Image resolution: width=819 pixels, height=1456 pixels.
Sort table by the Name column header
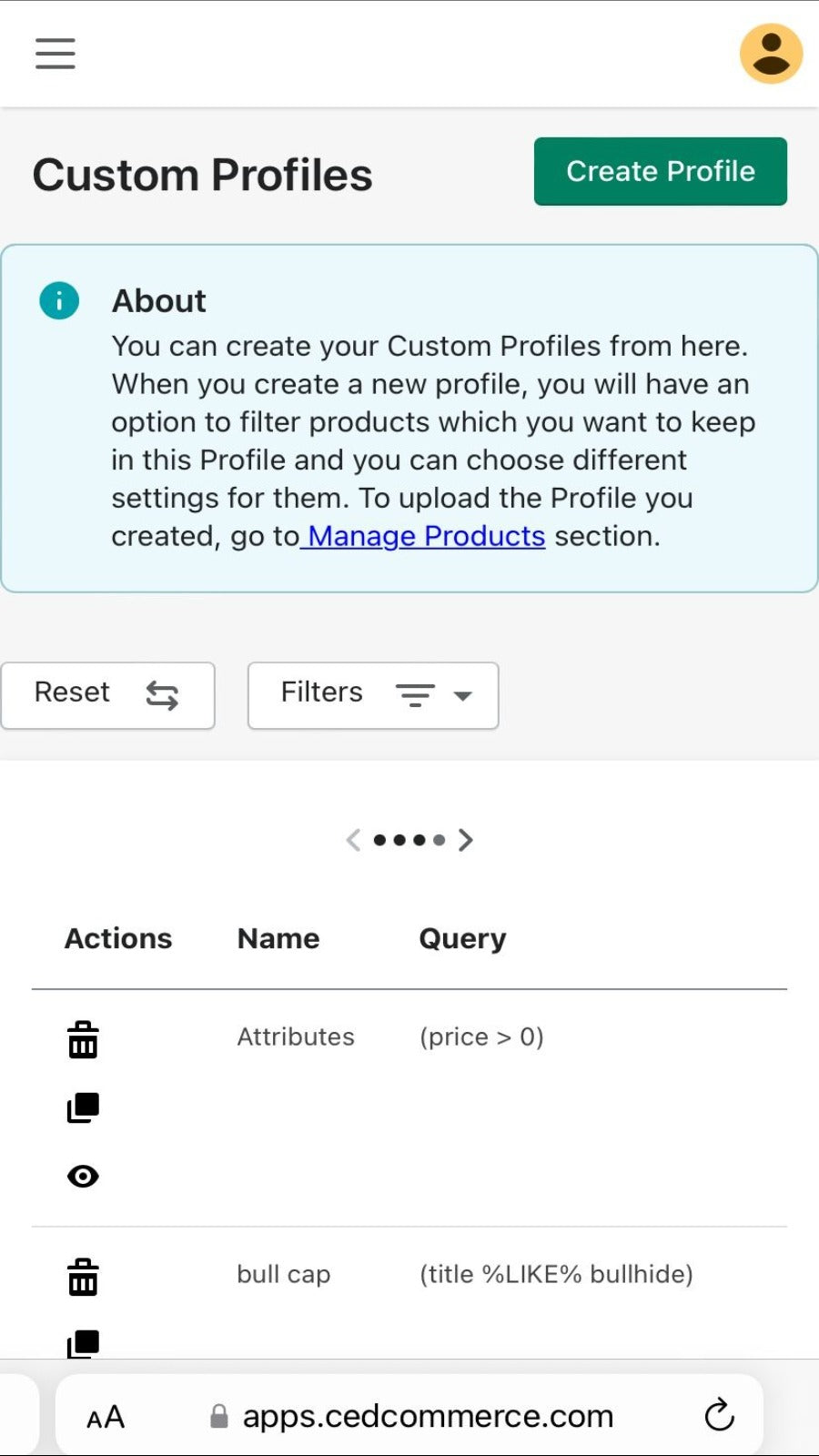(278, 938)
